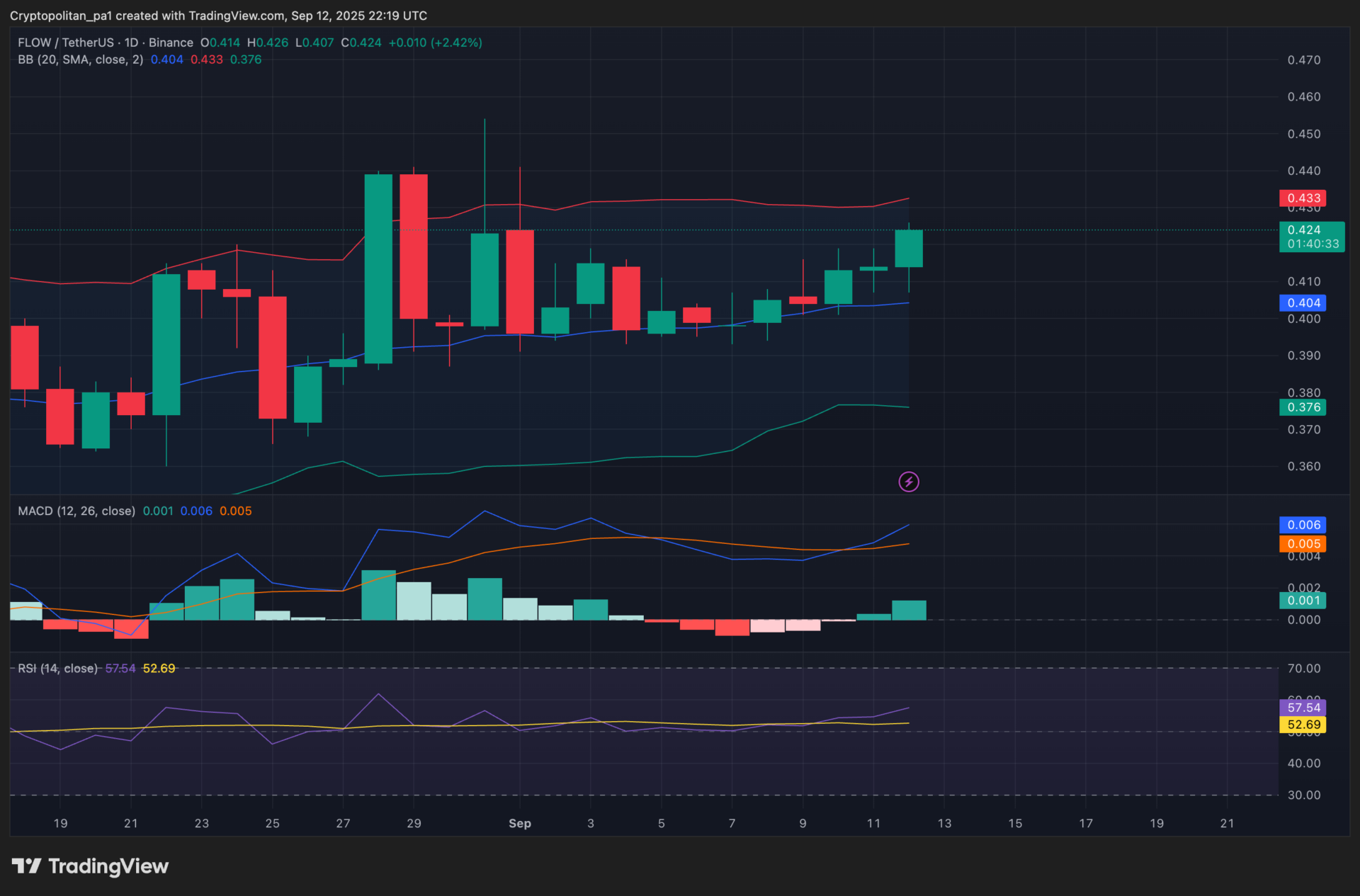Viewport: 1360px width, 896px height.
Task: Click the blue 0.404 basis price tag
Action: pyautogui.click(x=1303, y=303)
